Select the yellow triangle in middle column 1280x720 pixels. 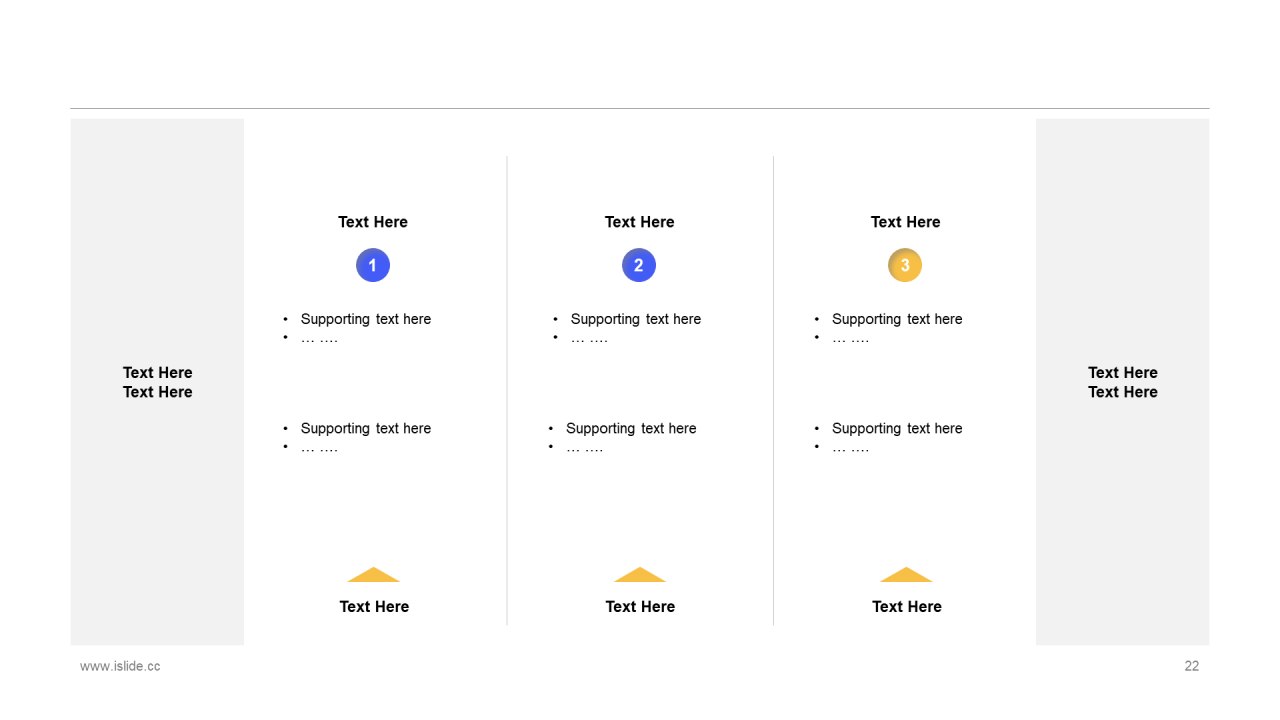[640, 574]
